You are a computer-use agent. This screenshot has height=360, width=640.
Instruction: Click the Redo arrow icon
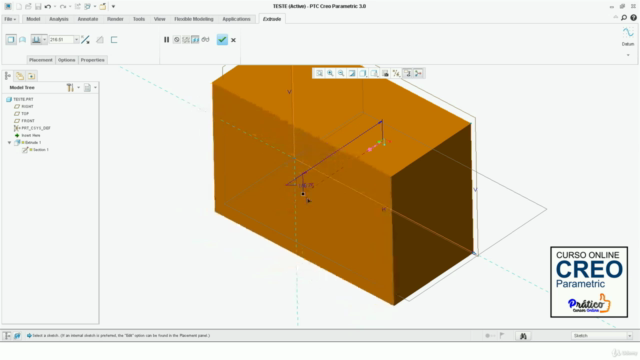pos(63,7)
